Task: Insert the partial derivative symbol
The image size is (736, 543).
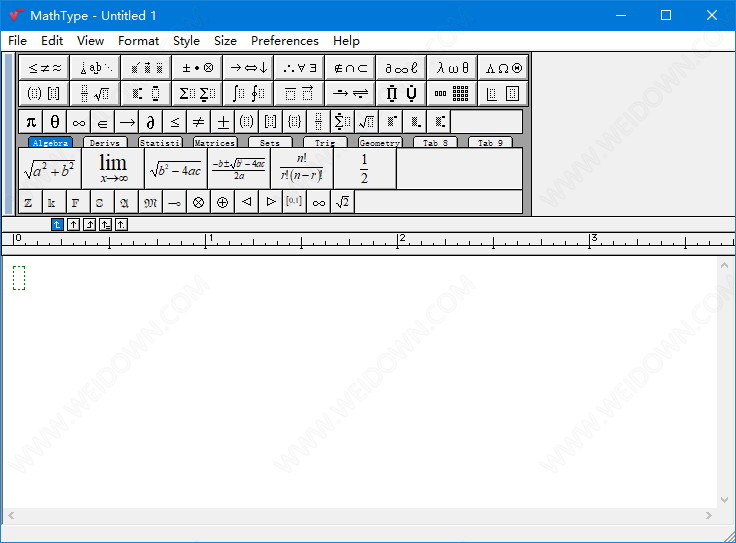Action: pyautogui.click(x=151, y=122)
